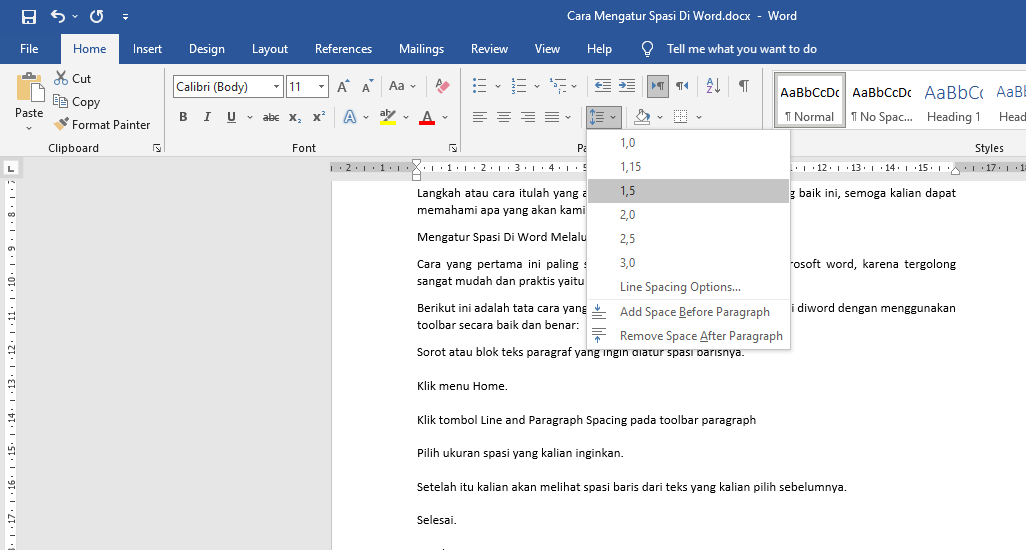The width and height of the screenshot is (1026, 550).
Task: Open the Layout tab
Action: tap(270, 49)
